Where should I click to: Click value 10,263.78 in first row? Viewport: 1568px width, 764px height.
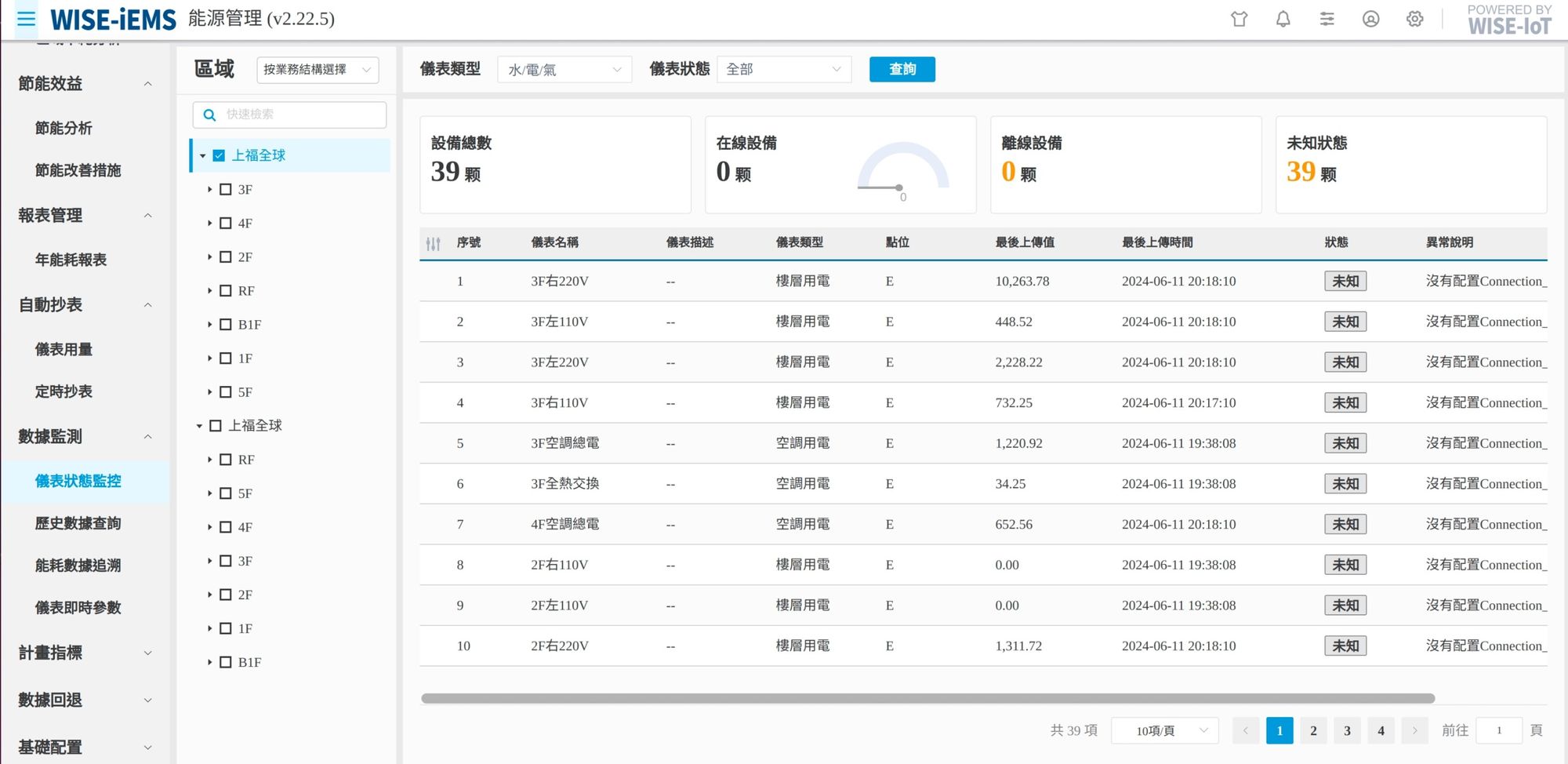pos(1022,281)
